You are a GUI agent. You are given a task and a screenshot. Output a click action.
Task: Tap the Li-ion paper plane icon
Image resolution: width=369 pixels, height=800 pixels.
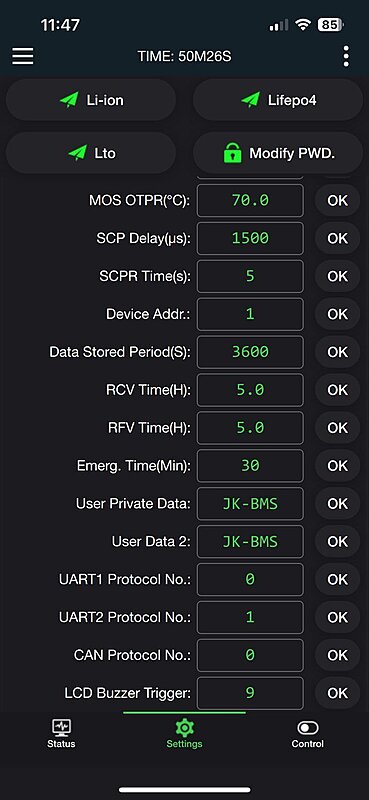coord(69,99)
